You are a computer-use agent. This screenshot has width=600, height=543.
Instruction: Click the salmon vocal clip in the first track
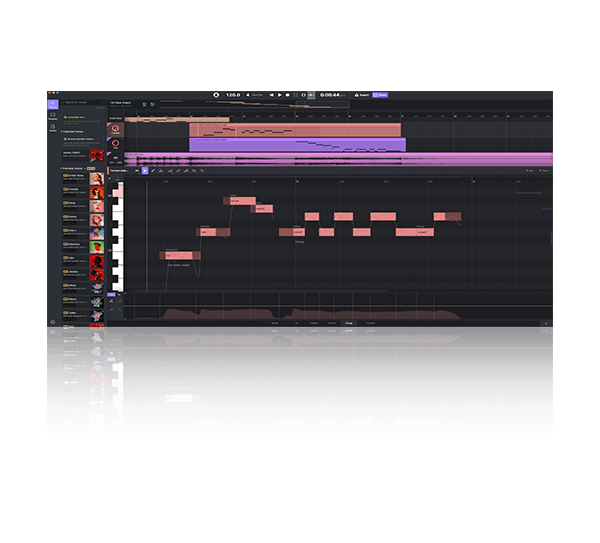click(x=294, y=130)
